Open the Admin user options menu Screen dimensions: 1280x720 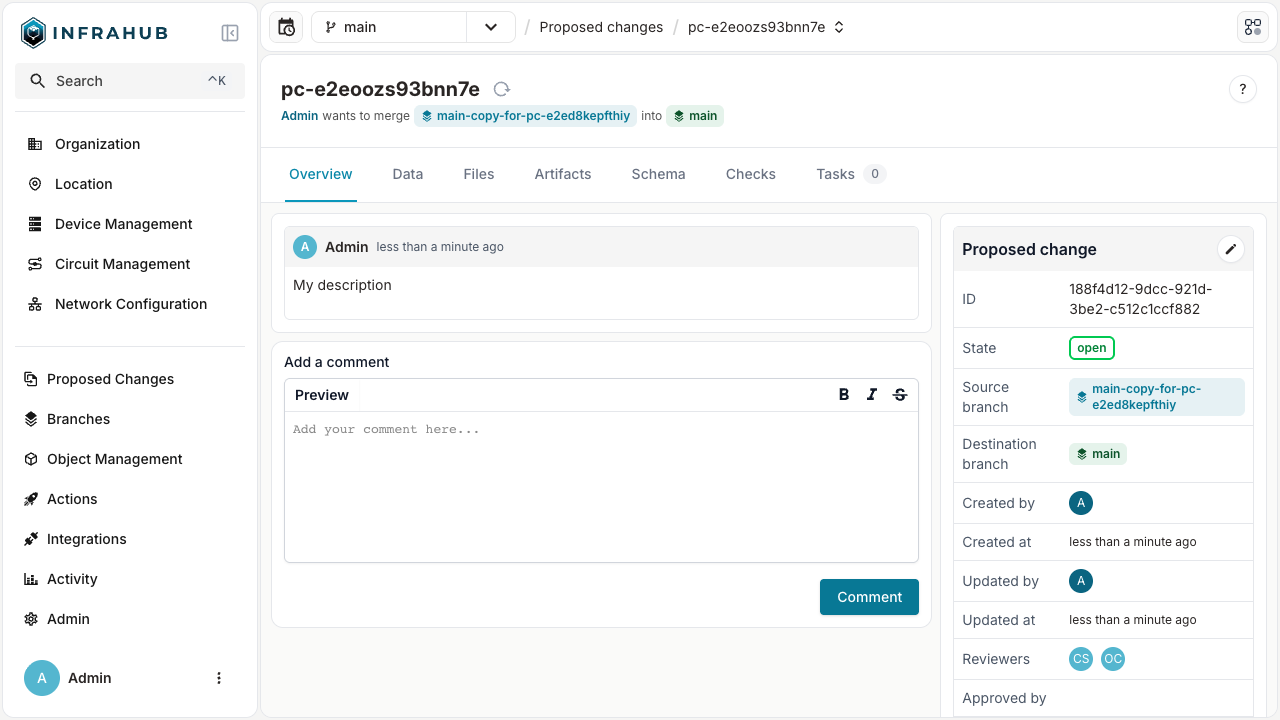point(219,678)
